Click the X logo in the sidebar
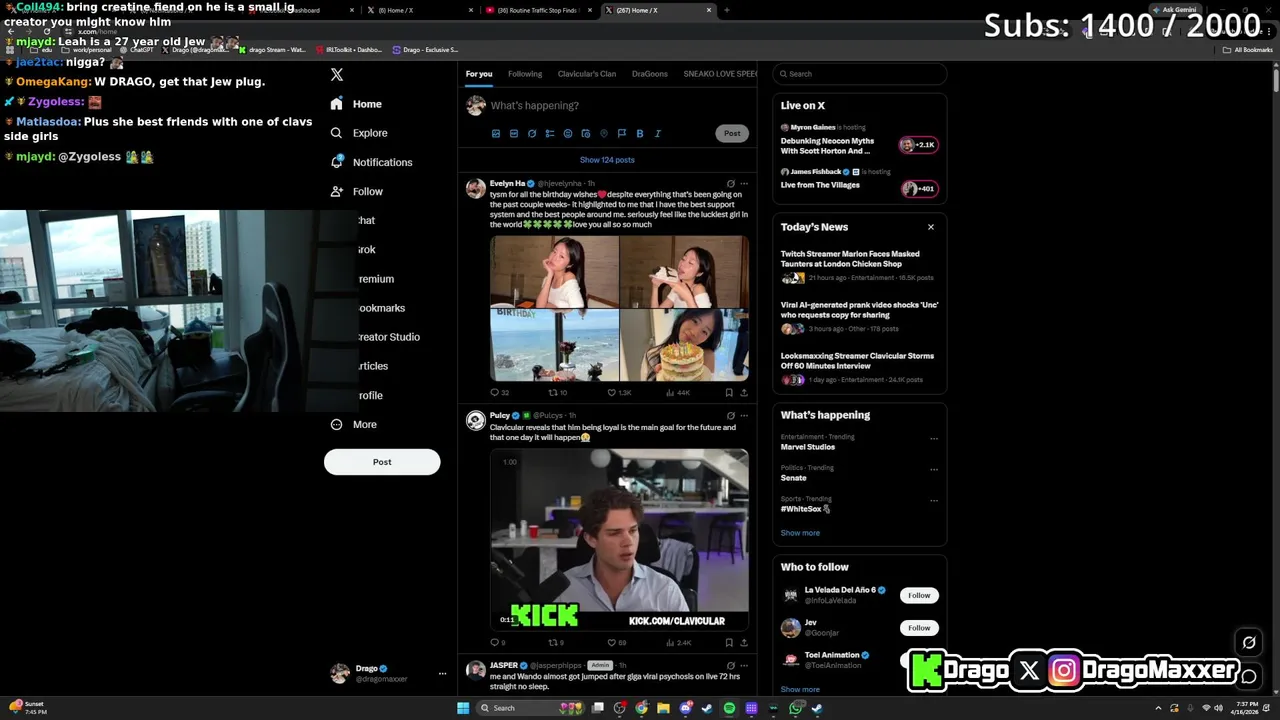1280x720 pixels. click(337, 75)
